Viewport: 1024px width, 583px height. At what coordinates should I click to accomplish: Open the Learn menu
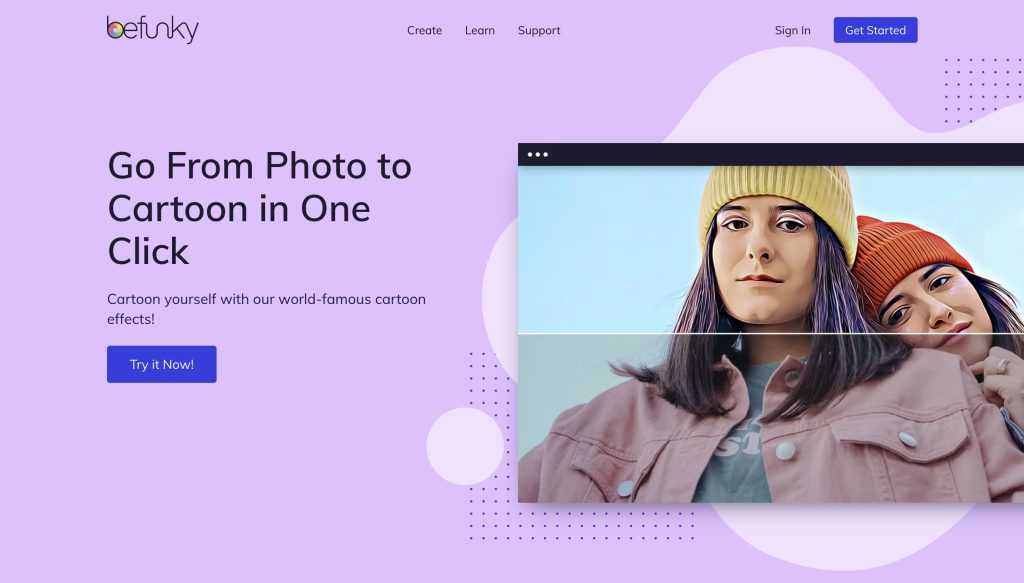click(480, 30)
